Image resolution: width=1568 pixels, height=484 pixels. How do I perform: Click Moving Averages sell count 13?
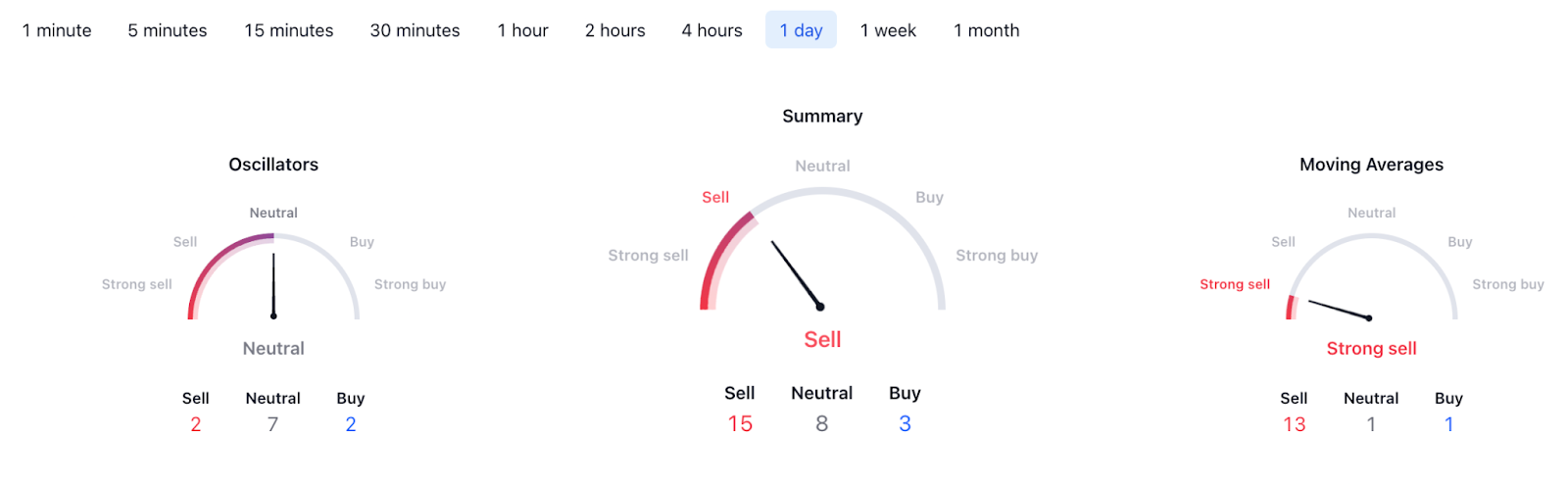click(x=1294, y=424)
